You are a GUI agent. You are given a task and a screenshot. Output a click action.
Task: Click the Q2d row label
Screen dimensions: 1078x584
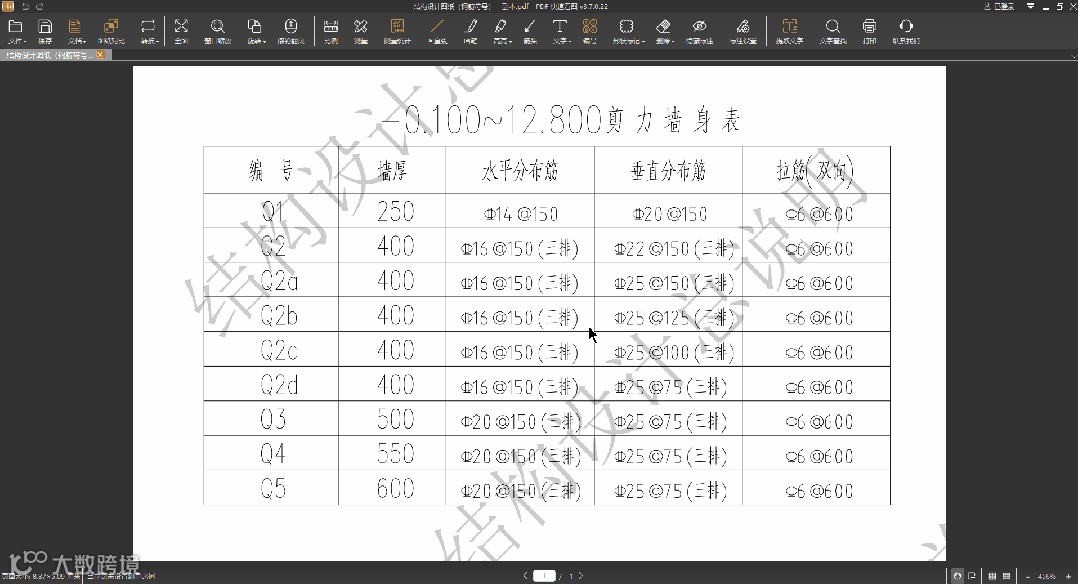[x=279, y=385]
